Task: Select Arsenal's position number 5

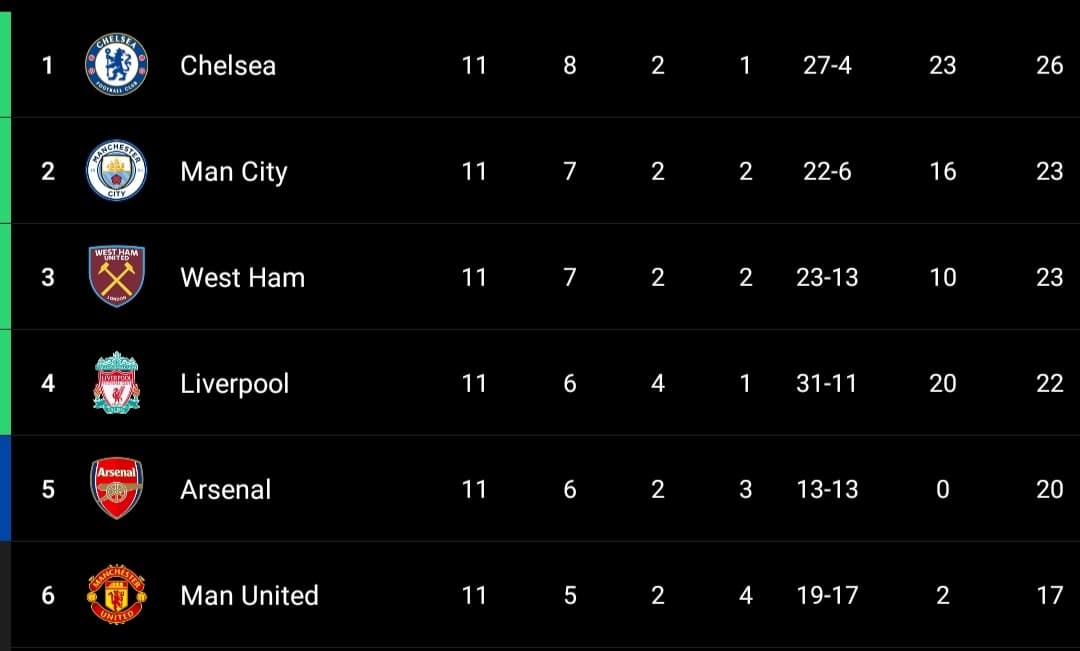Action: (x=48, y=490)
